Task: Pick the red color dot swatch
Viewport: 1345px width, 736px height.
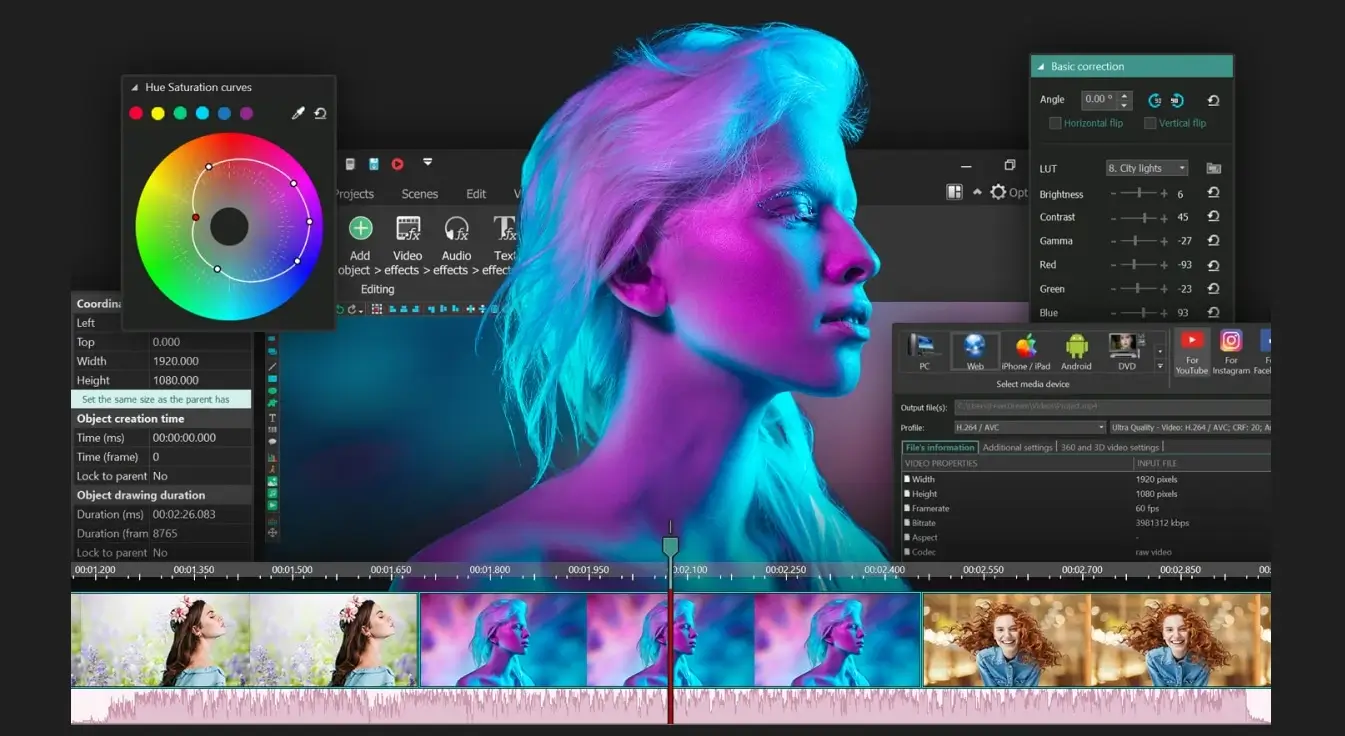Action: click(x=136, y=114)
